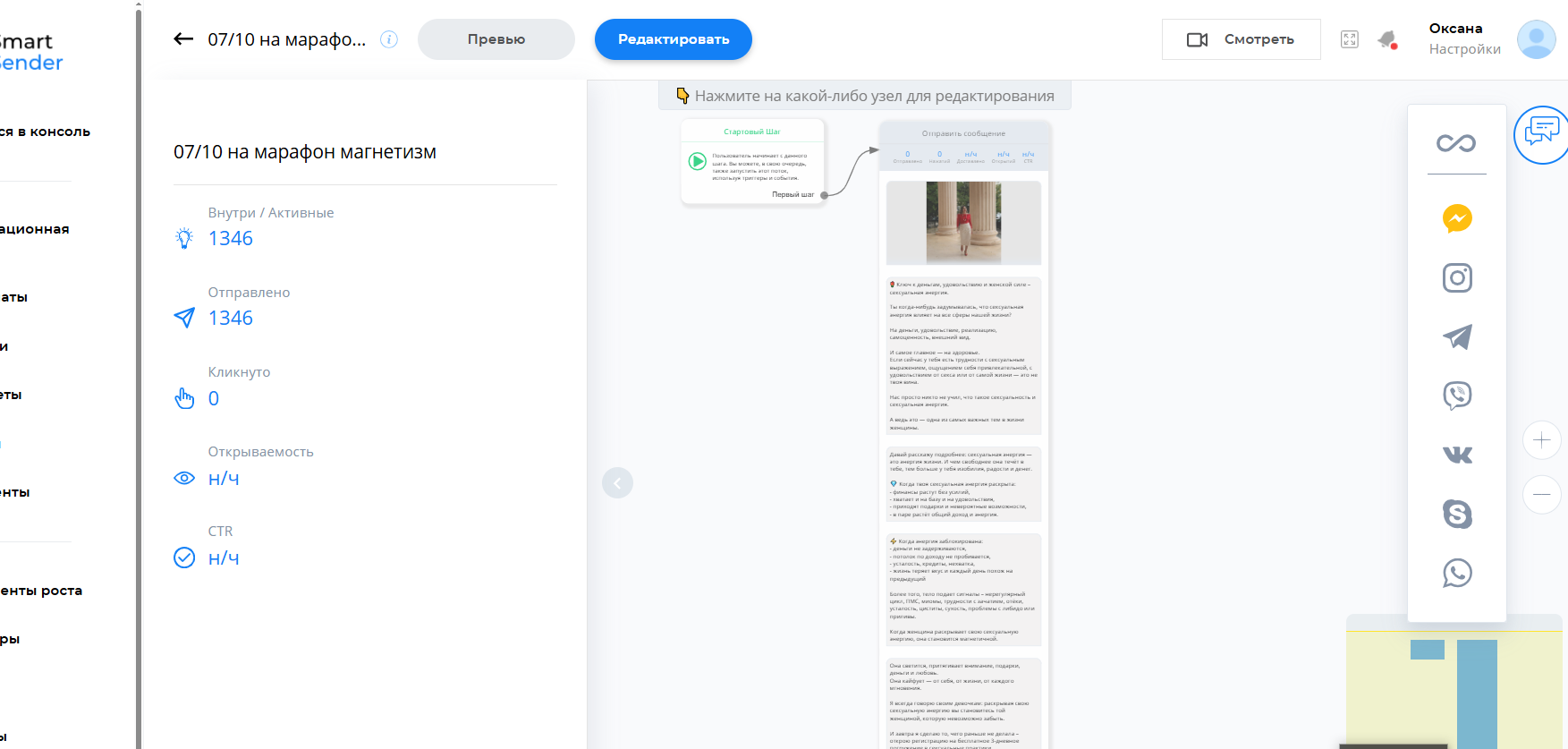The height and width of the screenshot is (749, 1568).
Task: Click the Внутри / Активные value 1346
Action: [231, 238]
